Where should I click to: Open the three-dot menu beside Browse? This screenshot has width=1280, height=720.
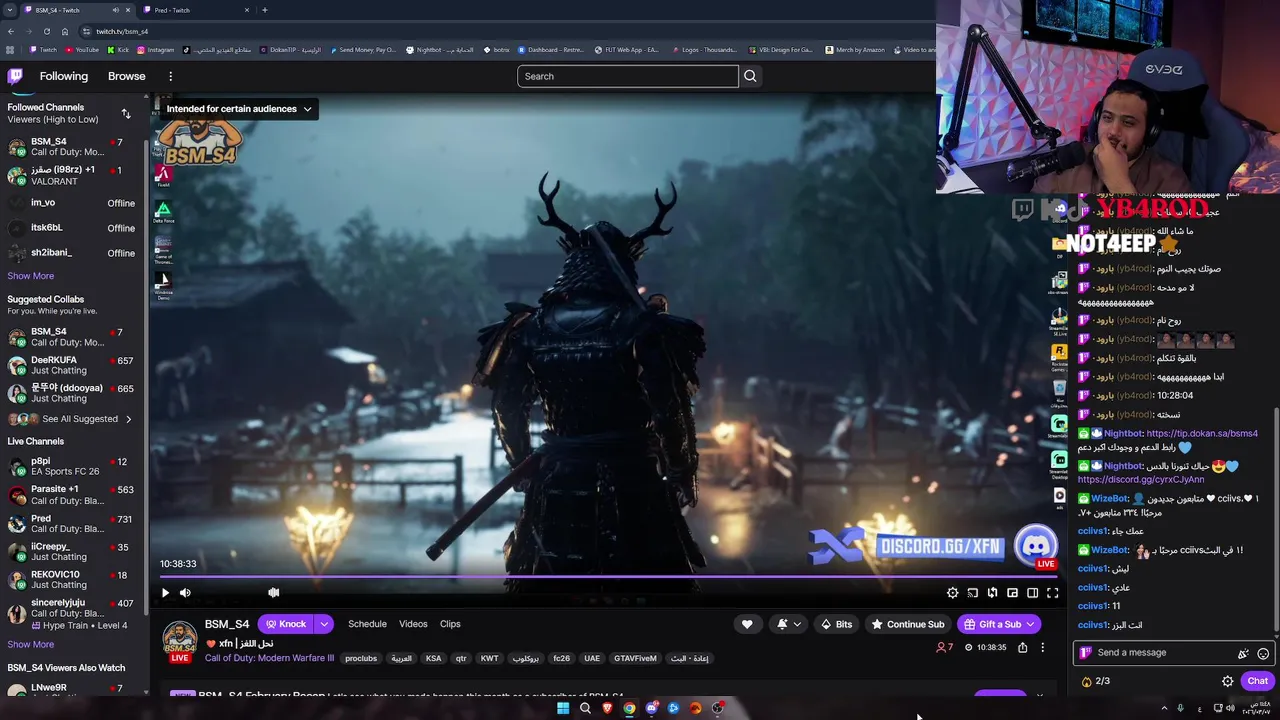[x=170, y=76]
